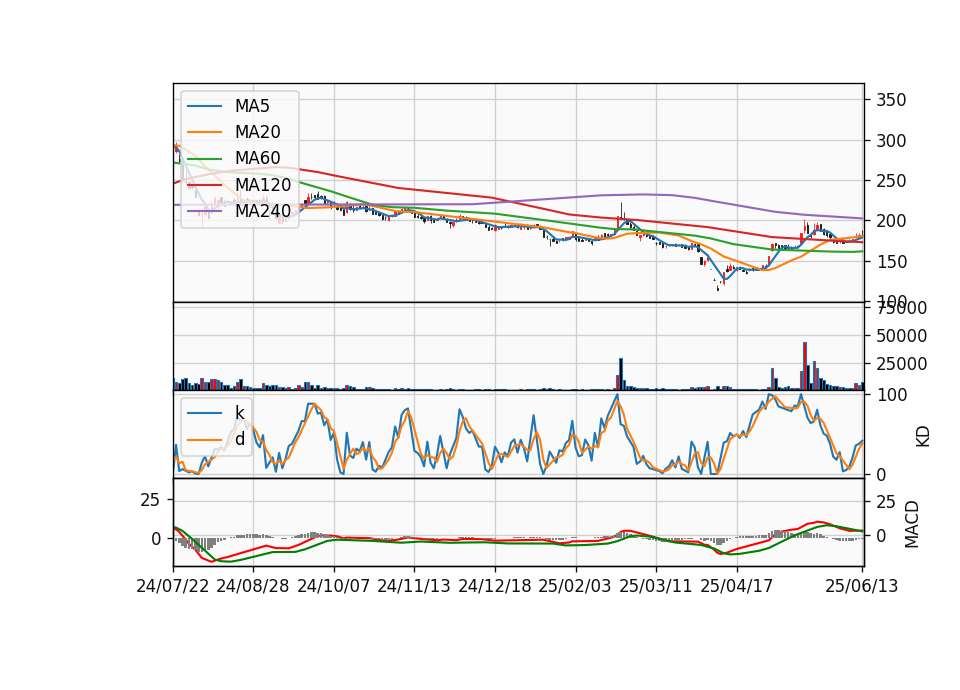Viewport: 960px width, 690px height.
Task: Click the 100 label on KD axis
Action: click(x=892, y=395)
